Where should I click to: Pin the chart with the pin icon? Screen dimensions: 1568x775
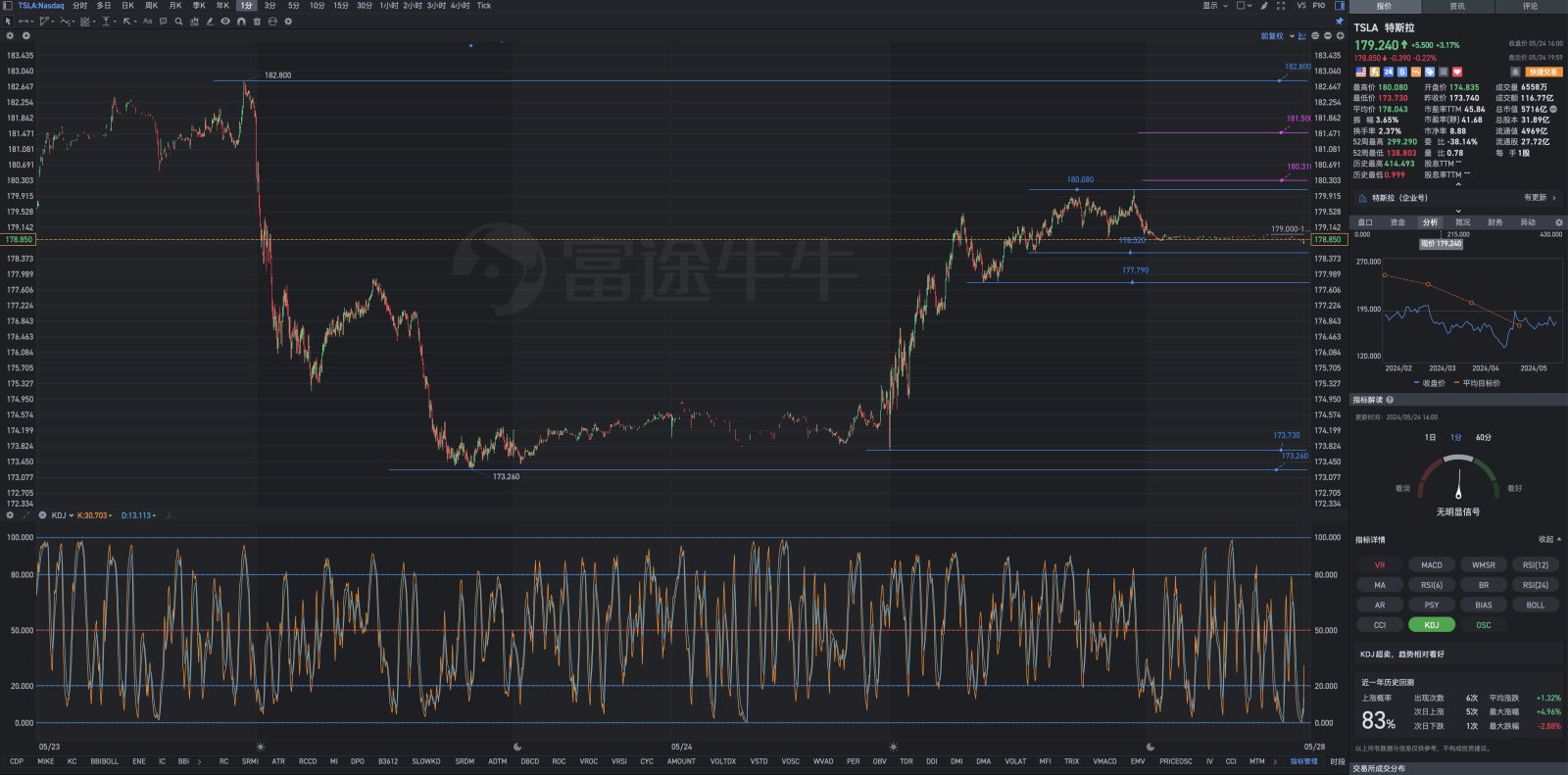click(1340, 21)
